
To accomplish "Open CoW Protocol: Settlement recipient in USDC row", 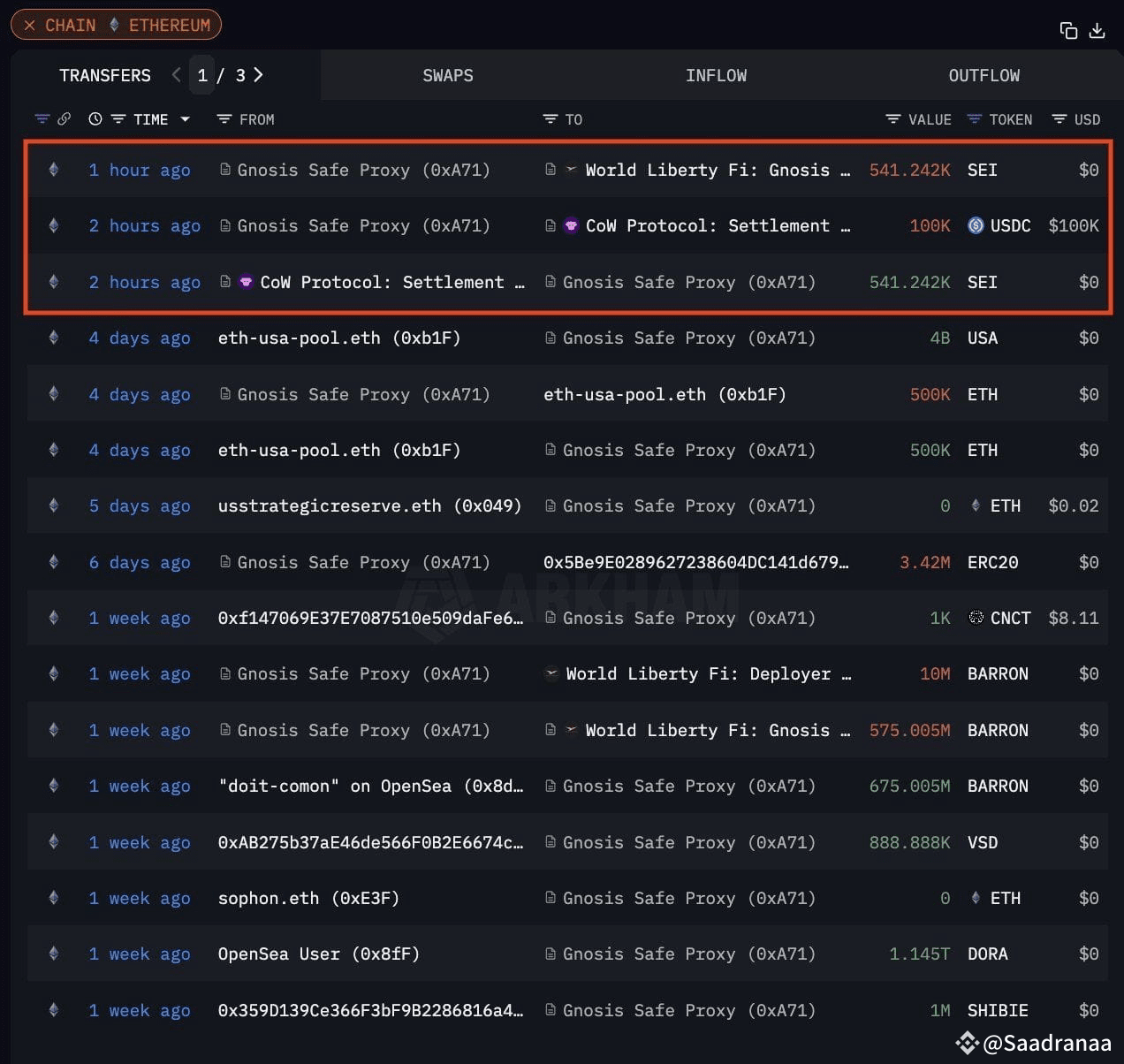I will [717, 225].
